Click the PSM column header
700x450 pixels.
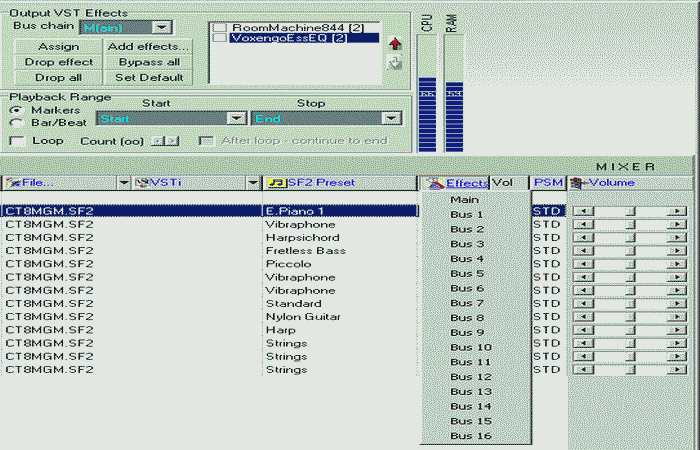547,183
